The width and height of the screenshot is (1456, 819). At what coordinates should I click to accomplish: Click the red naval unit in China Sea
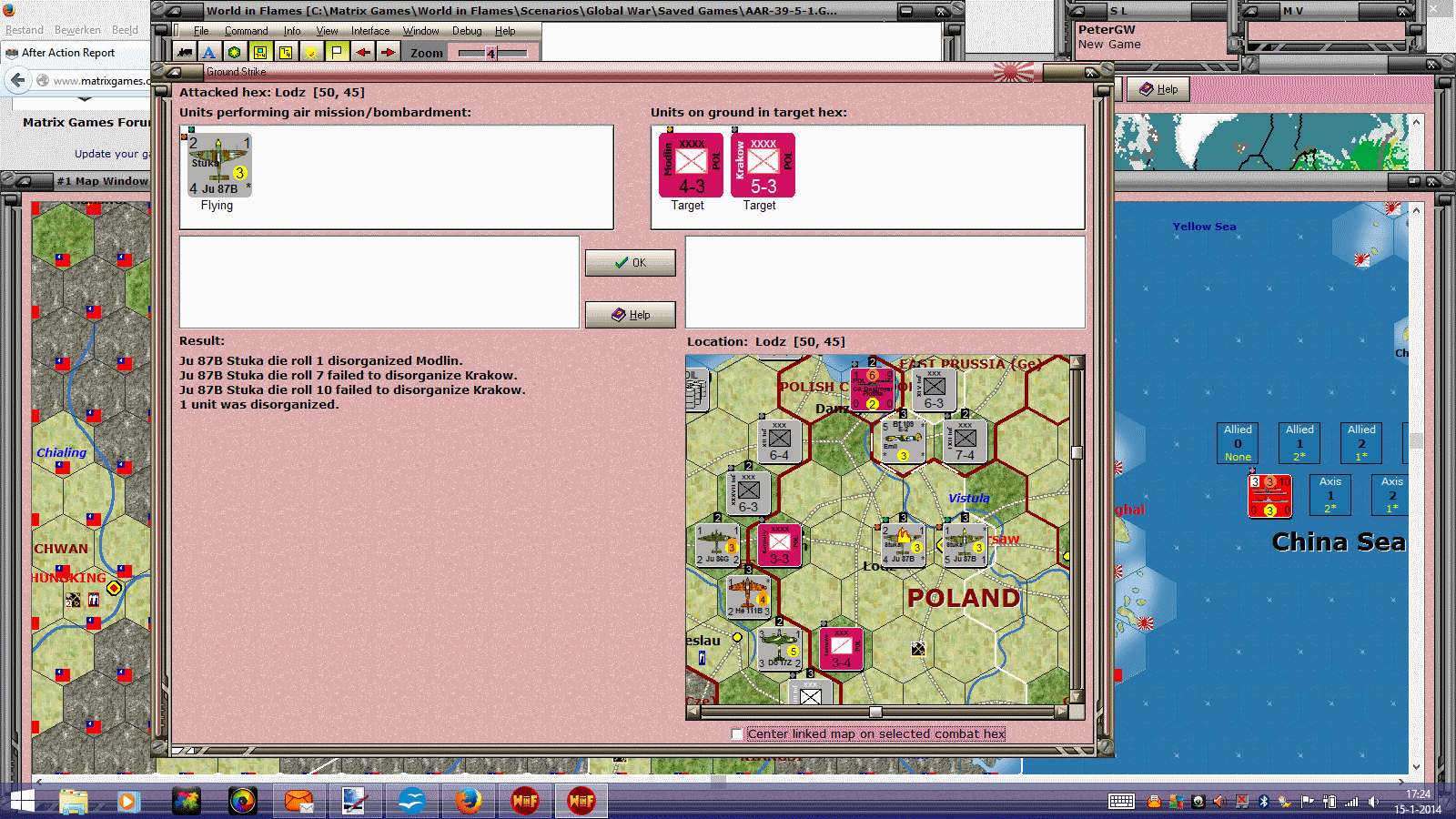[1269, 496]
